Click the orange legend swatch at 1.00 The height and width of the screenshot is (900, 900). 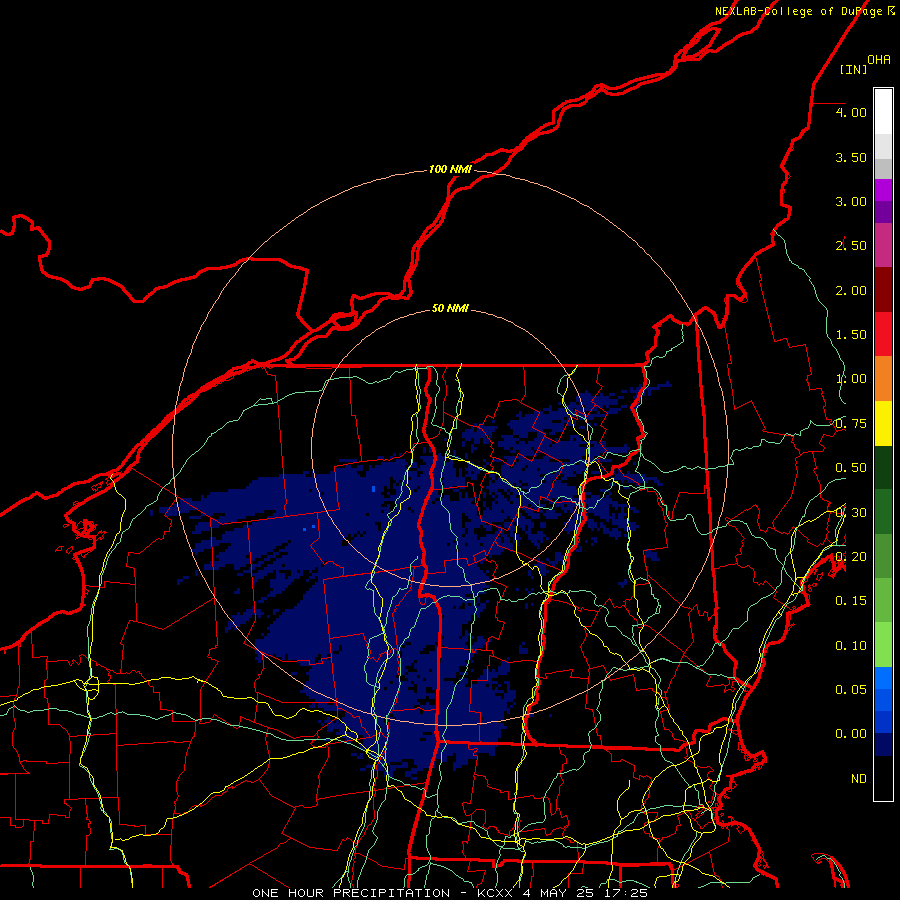883,378
